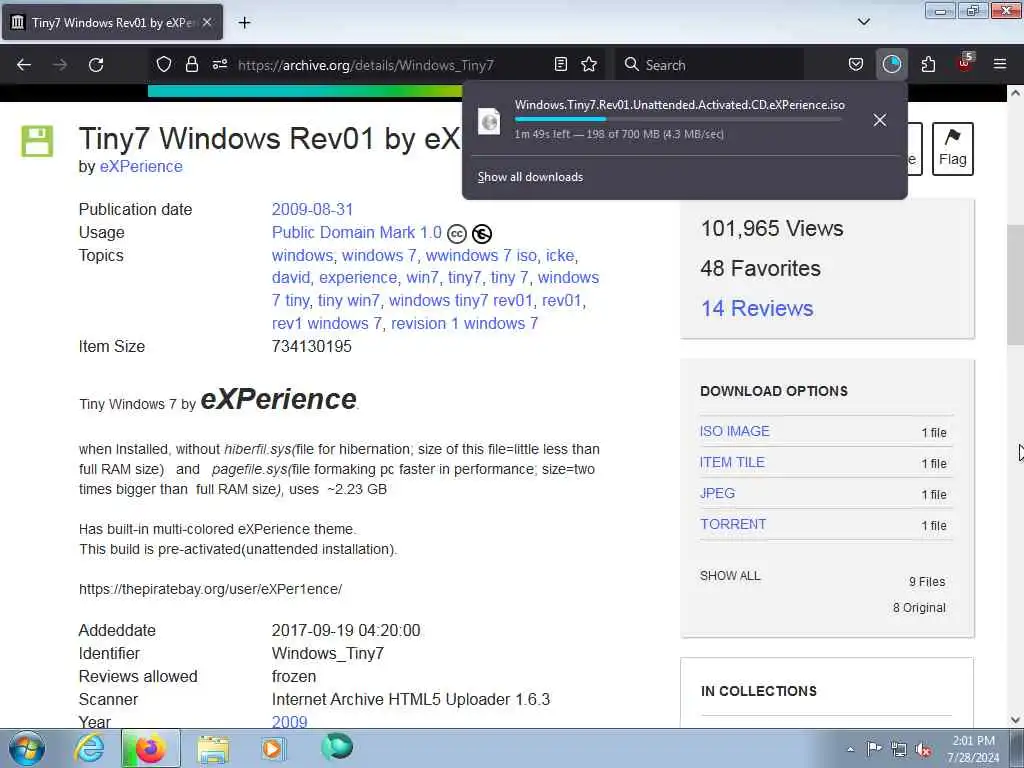The width and height of the screenshot is (1024, 768).
Task: Toggle the downloads panel button
Action: click(x=891, y=64)
